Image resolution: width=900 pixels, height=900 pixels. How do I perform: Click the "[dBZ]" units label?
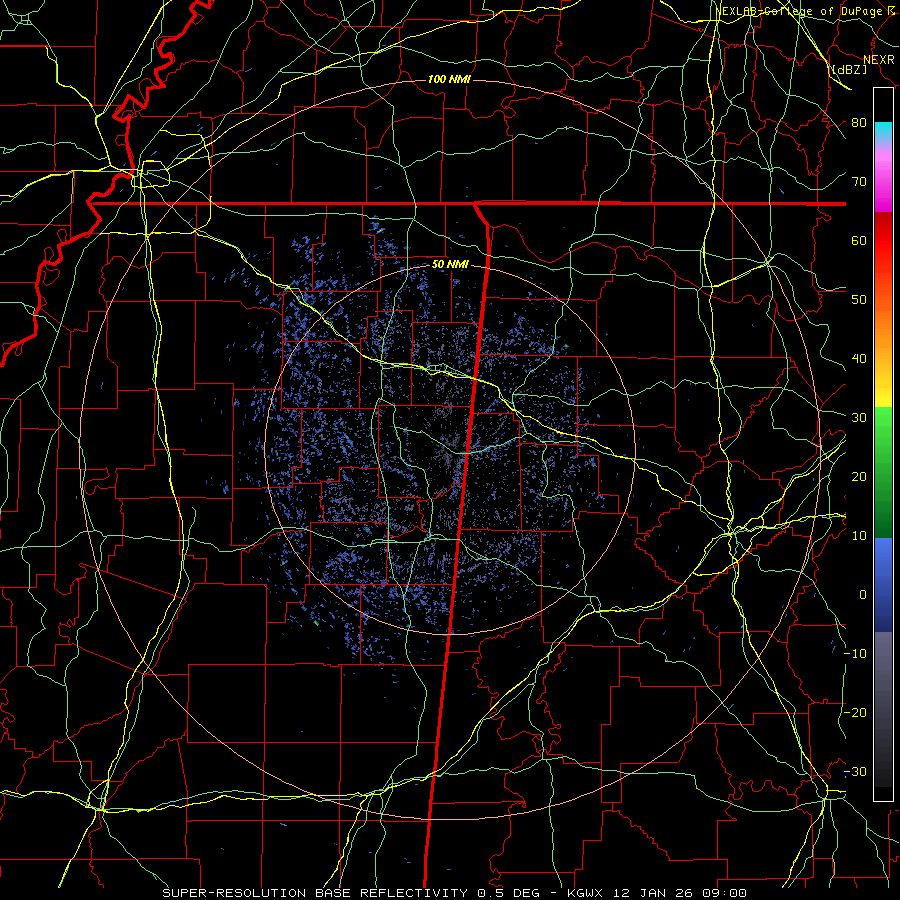pos(849,69)
